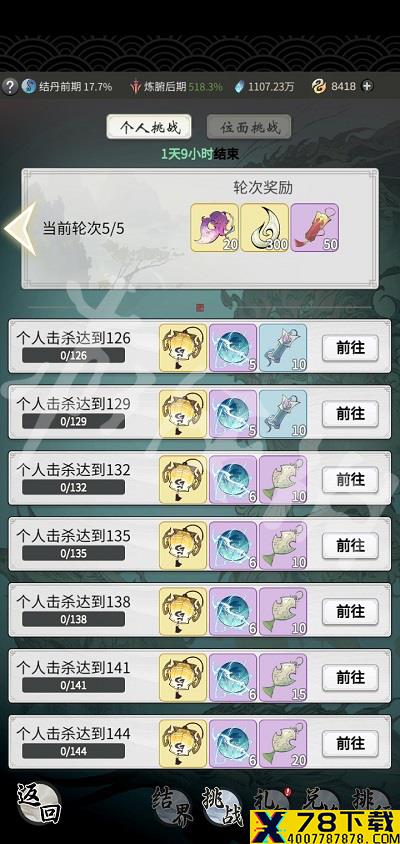Switch to the 位面挑战 tab
The image size is (400, 844).
click(249, 128)
